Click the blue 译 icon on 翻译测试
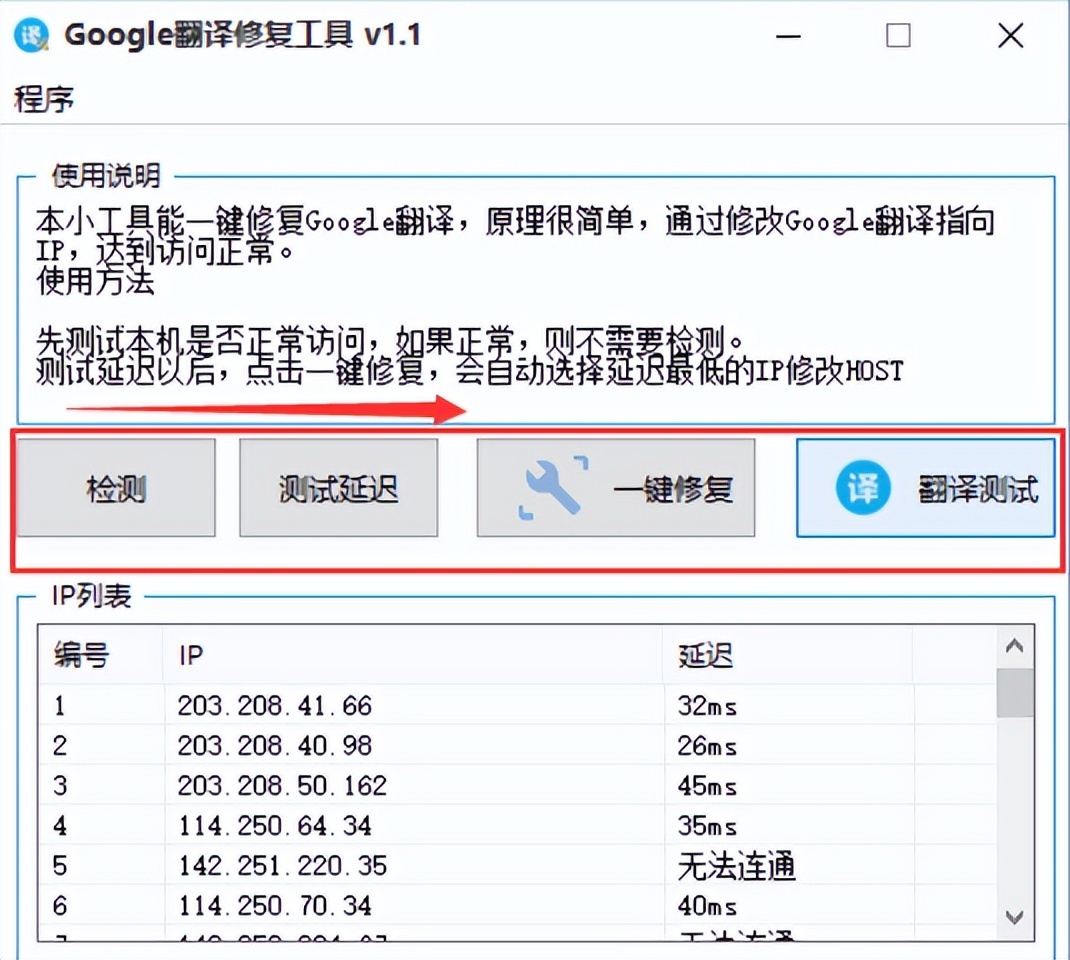Image resolution: width=1070 pixels, height=960 pixels. click(x=863, y=488)
